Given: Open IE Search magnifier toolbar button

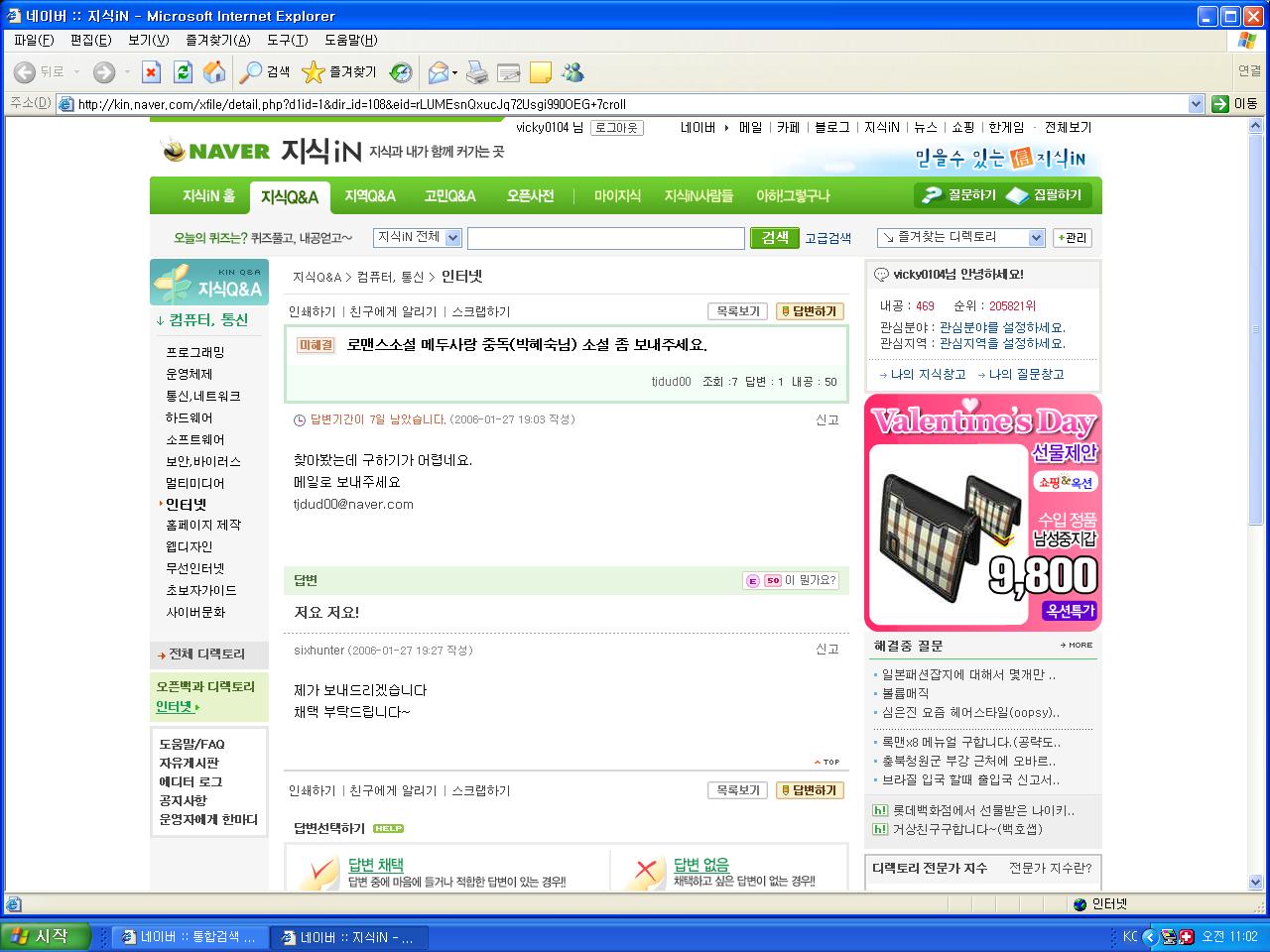Looking at the screenshot, I should pos(265,72).
